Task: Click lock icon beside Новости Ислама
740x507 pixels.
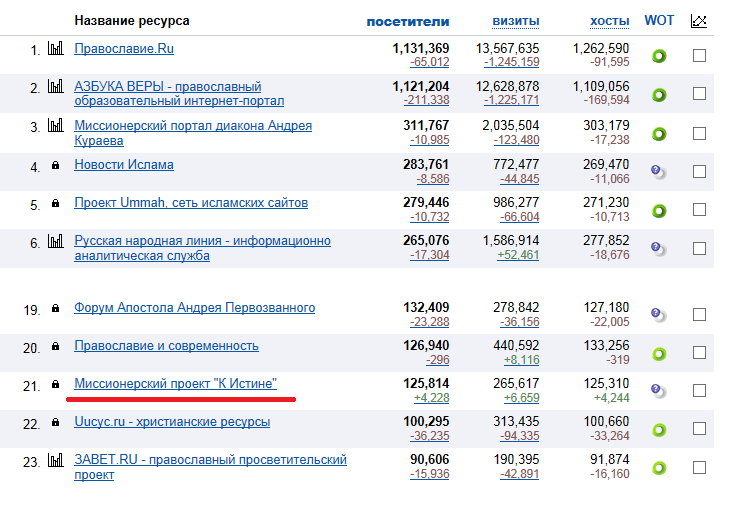Action: [x=55, y=165]
